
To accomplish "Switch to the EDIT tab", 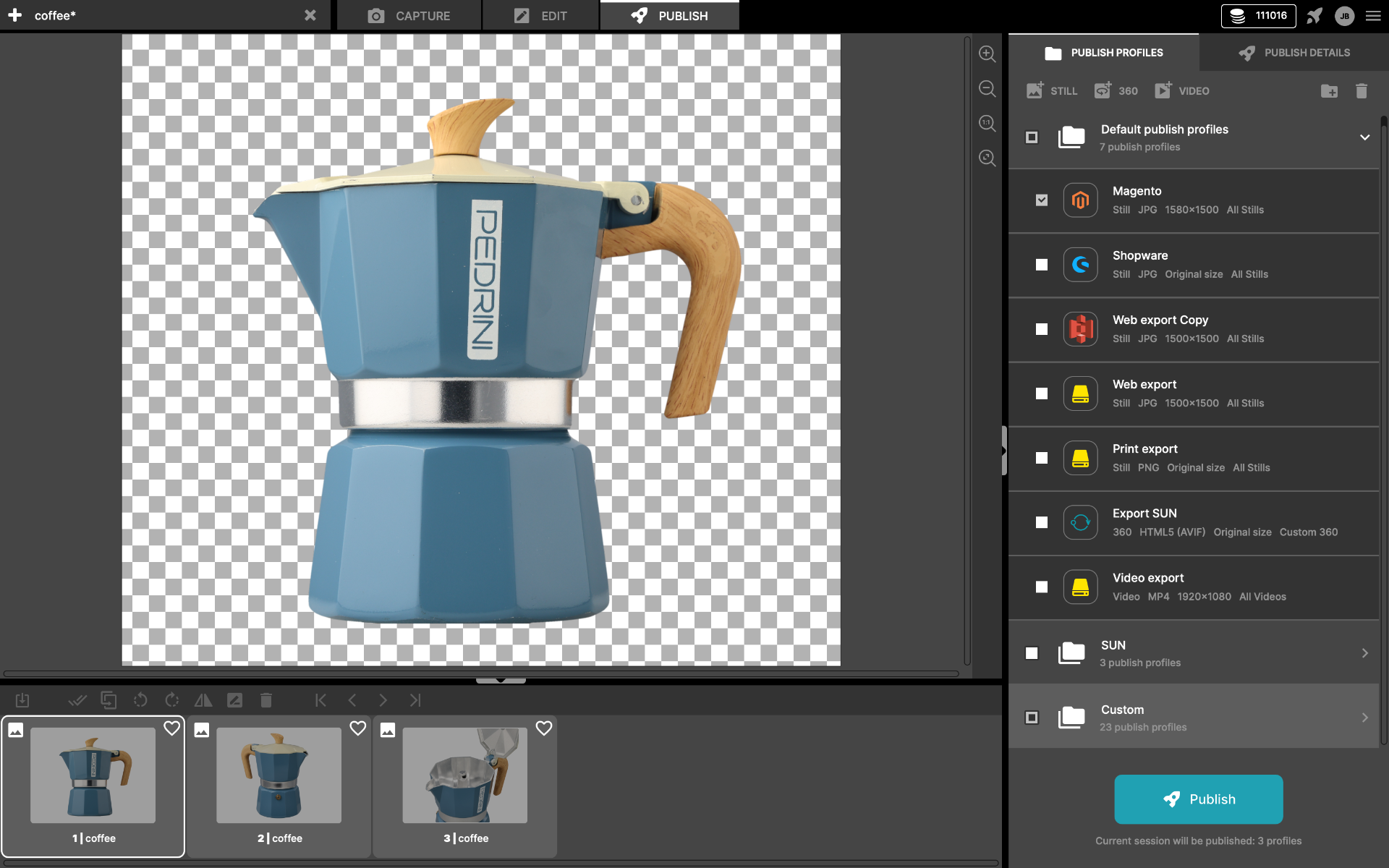I will tap(540, 16).
